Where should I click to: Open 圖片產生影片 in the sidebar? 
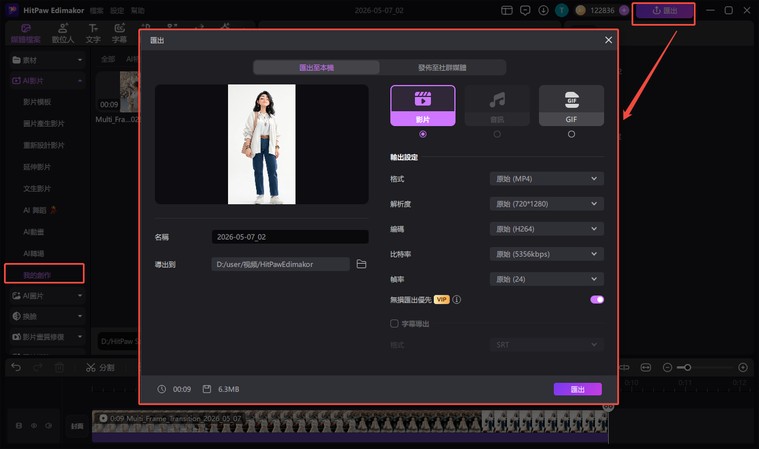tap(44, 124)
